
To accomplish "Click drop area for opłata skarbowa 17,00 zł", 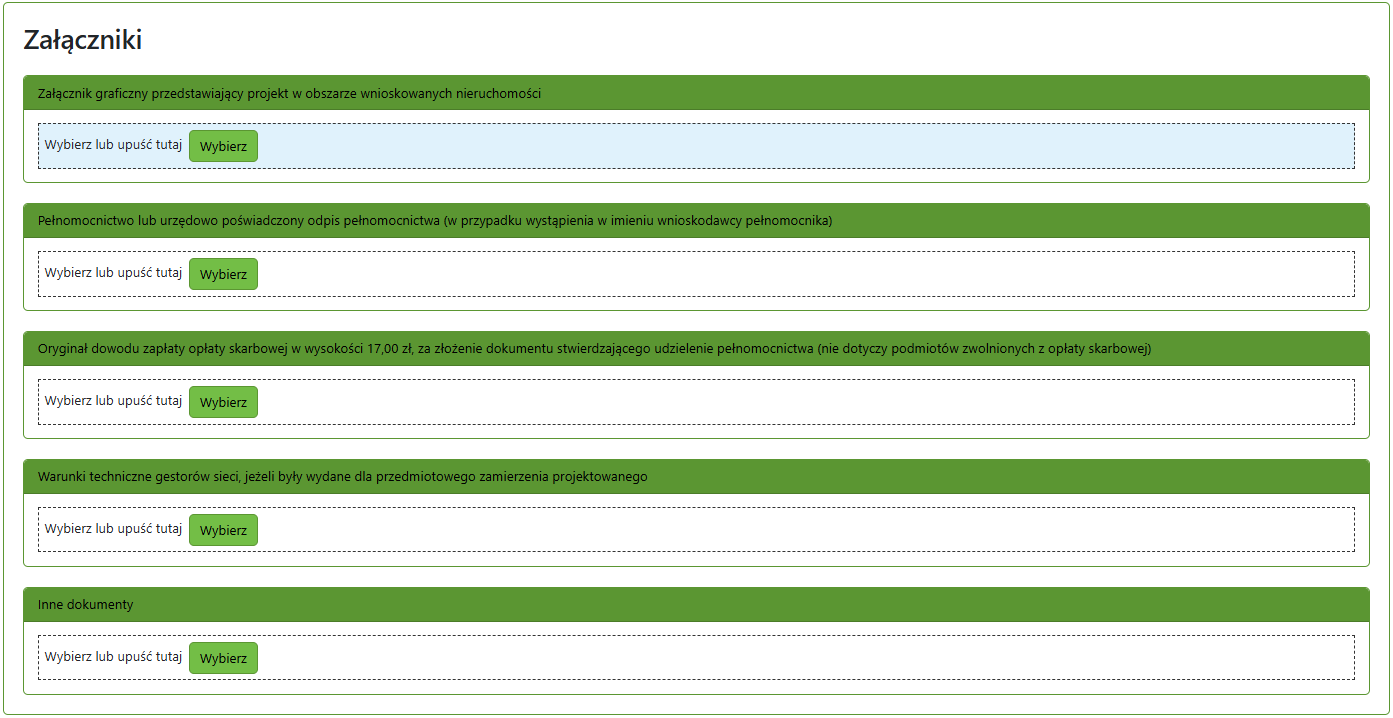I will (x=800, y=402).
